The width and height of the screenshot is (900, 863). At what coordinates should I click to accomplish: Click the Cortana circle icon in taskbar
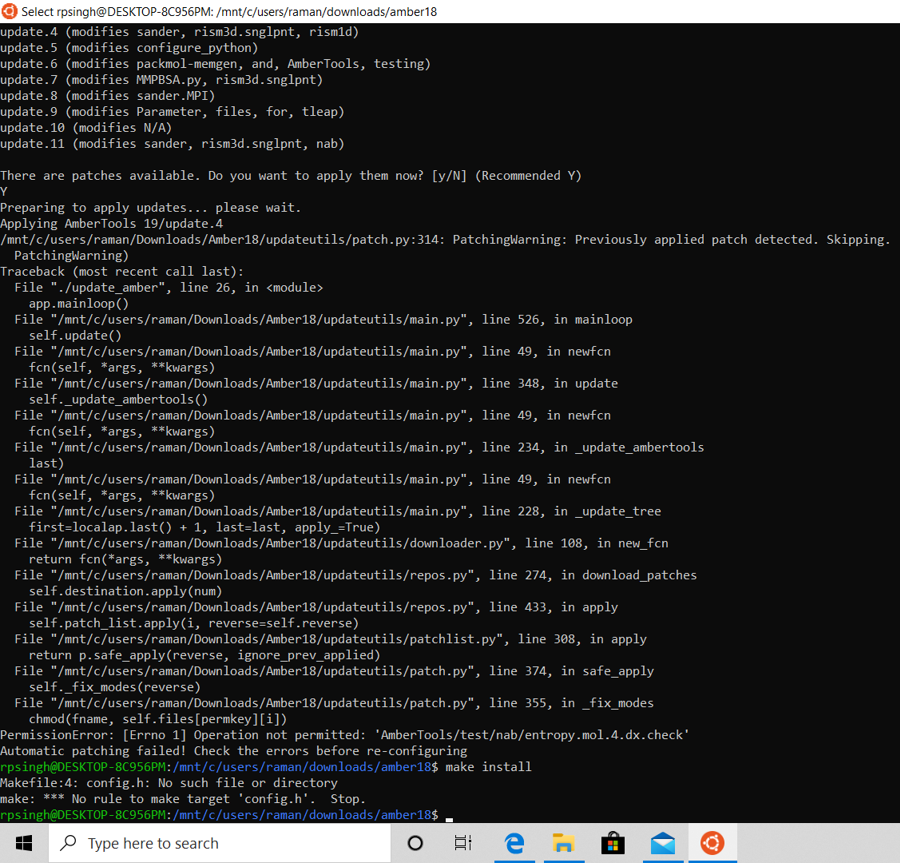[415, 843]
